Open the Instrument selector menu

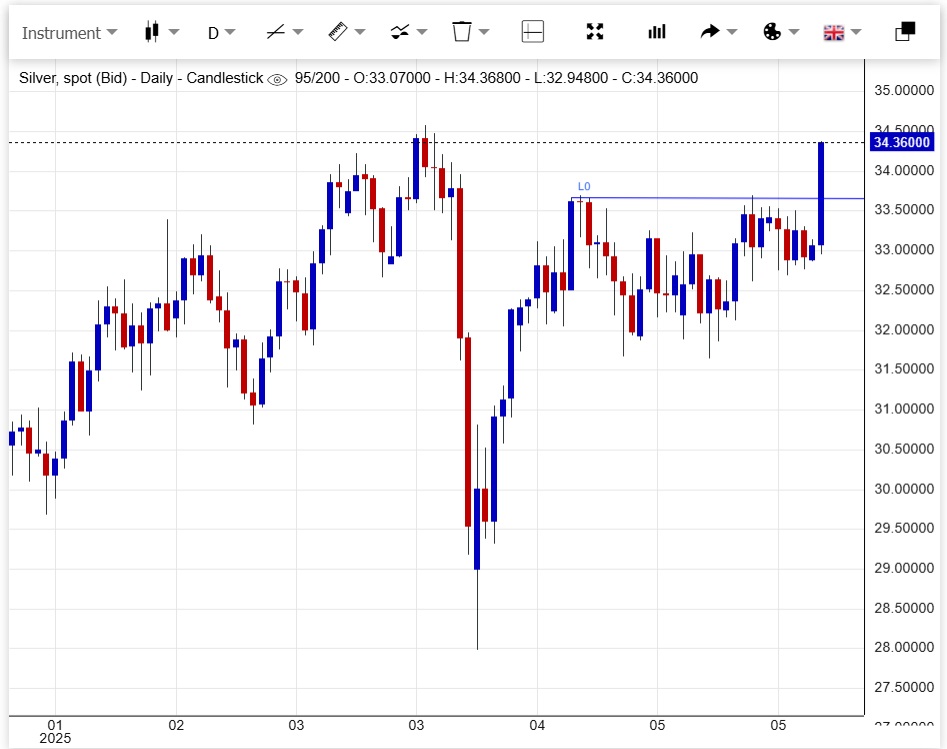click(69, 32)
